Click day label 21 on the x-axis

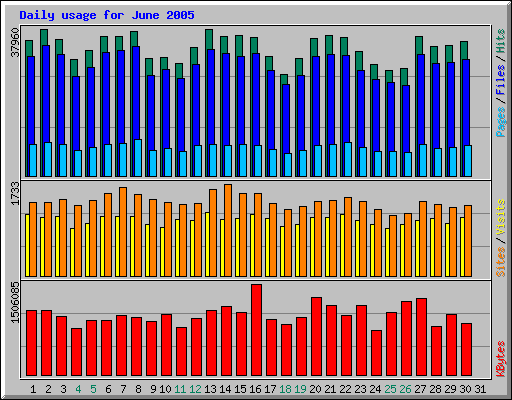(x=330, y=389)
